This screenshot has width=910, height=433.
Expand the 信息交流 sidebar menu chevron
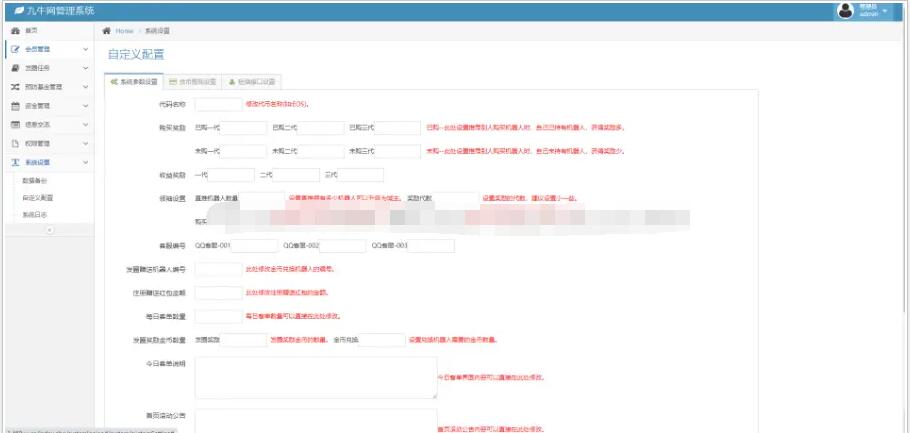point(84,124)
